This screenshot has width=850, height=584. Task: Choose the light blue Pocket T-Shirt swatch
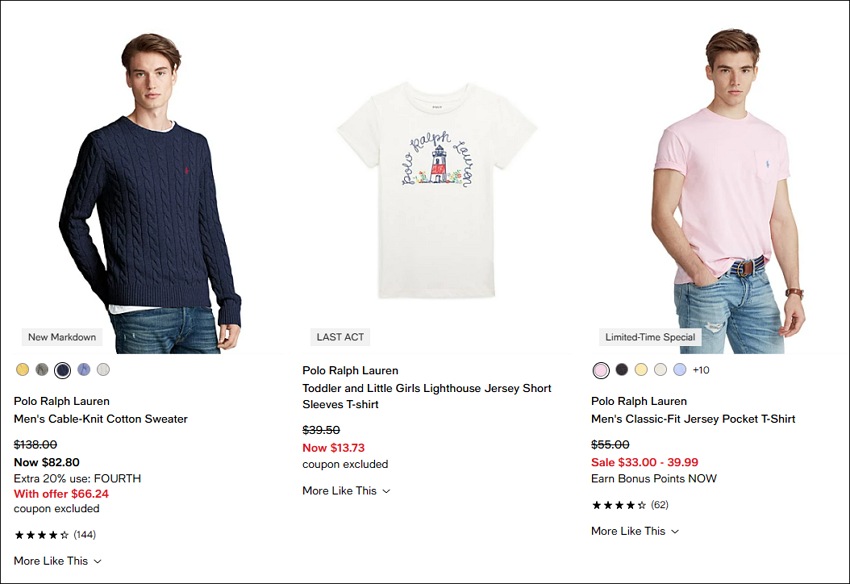click(x=680, y=370)
